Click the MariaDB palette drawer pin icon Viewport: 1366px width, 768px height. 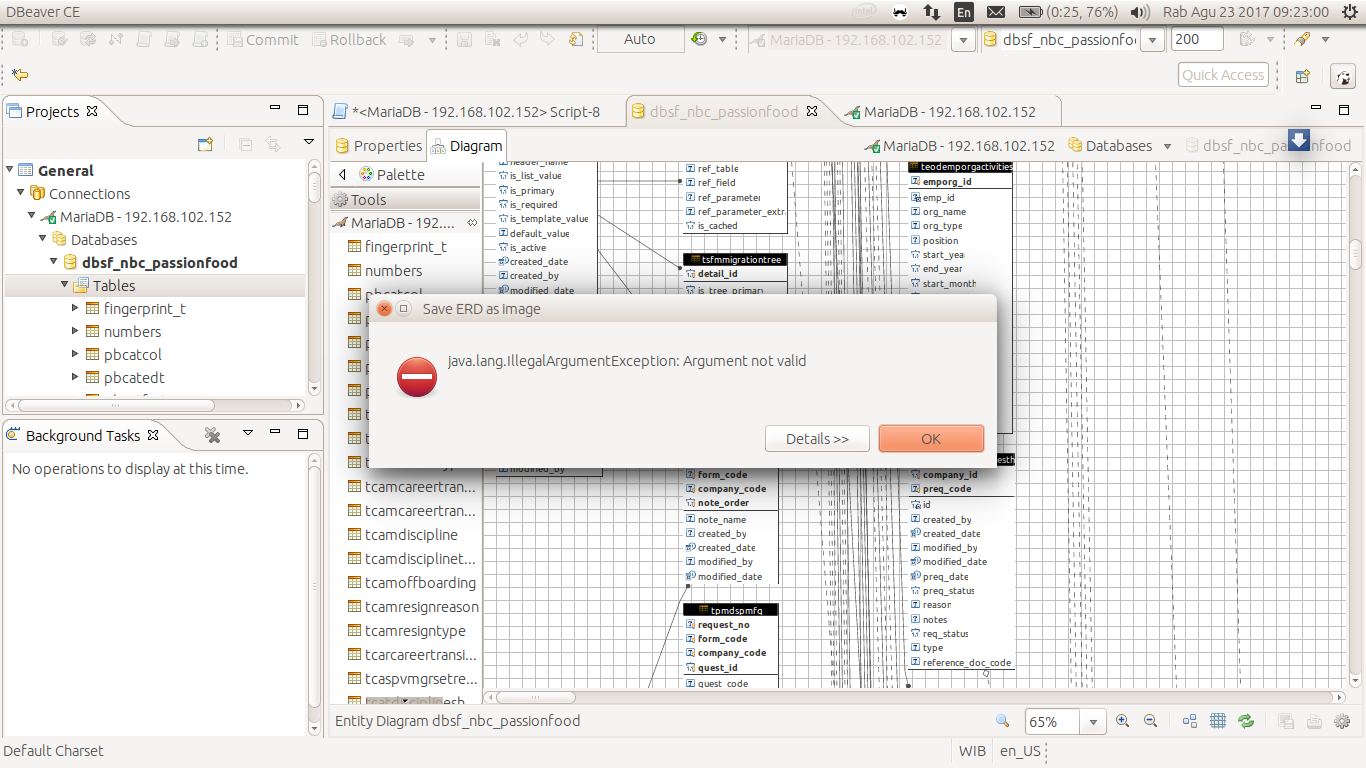click(473, 222)
